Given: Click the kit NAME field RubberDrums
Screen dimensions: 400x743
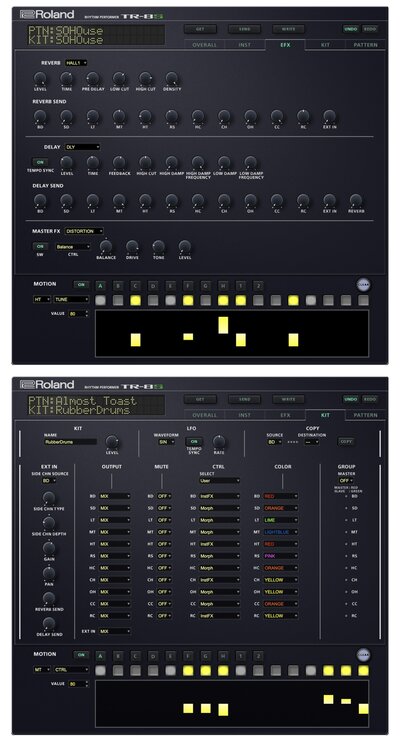Looking at the screenshot, I should tap(70, 442).
